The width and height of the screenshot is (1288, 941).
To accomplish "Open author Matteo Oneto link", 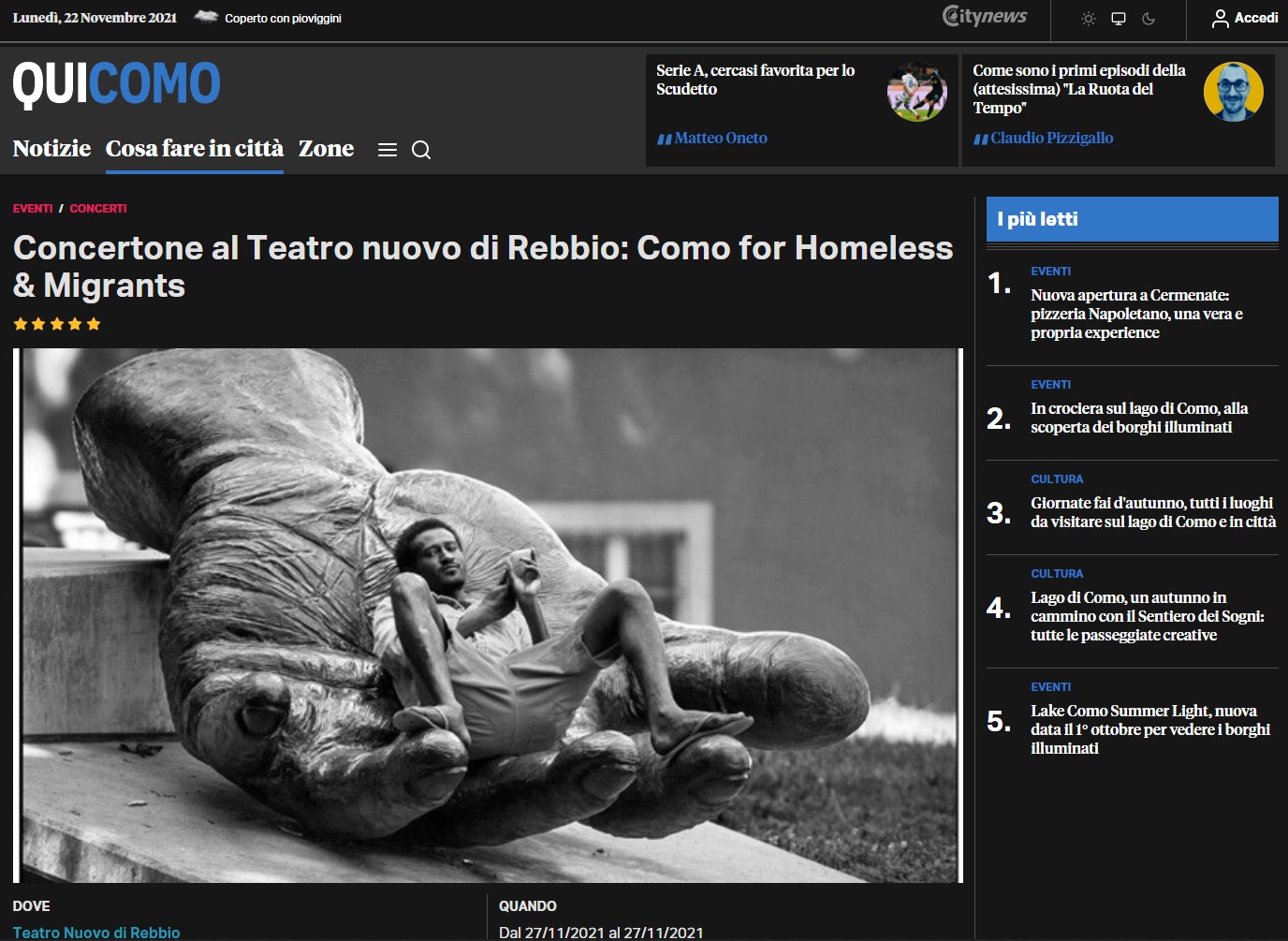I will point(721,138).
